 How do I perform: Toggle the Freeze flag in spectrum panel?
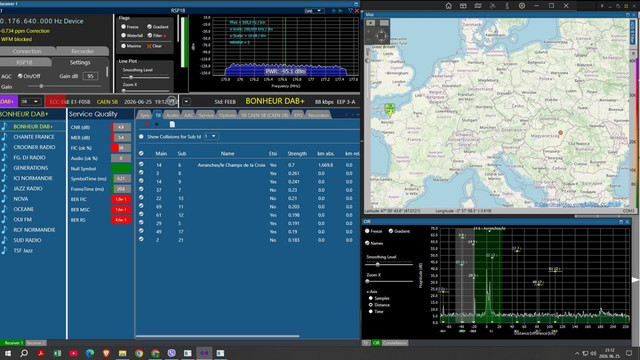(123, 27)
